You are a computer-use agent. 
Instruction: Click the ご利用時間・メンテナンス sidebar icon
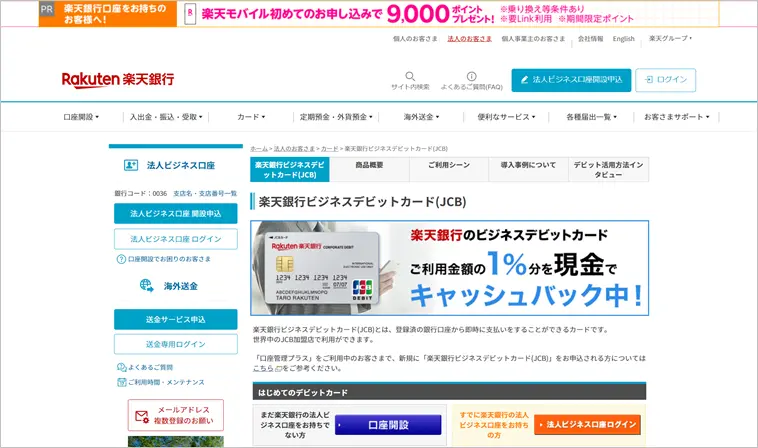(121, 382)
